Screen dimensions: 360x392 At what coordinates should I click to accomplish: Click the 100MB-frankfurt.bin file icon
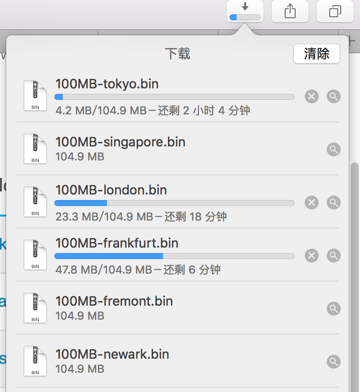pyautogui.click(x=35, y=255)
